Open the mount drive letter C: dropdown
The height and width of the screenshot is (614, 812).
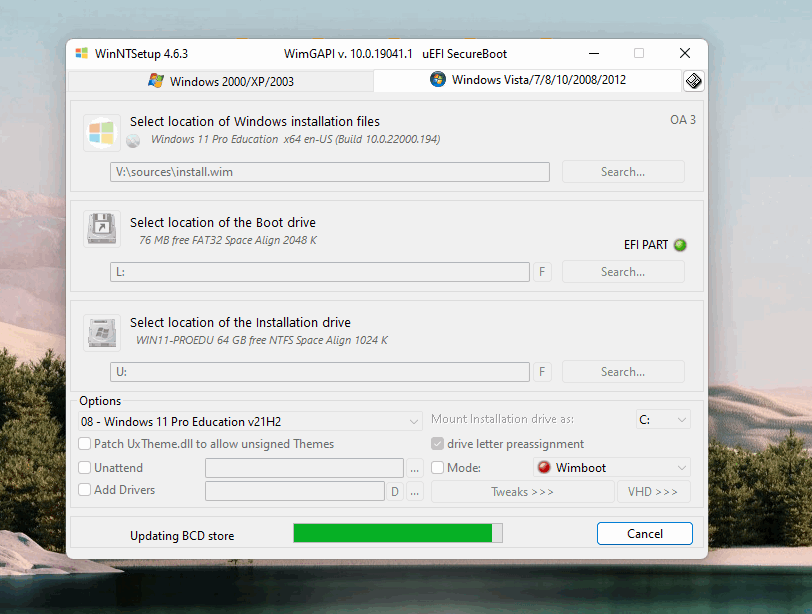pos(663,419)
